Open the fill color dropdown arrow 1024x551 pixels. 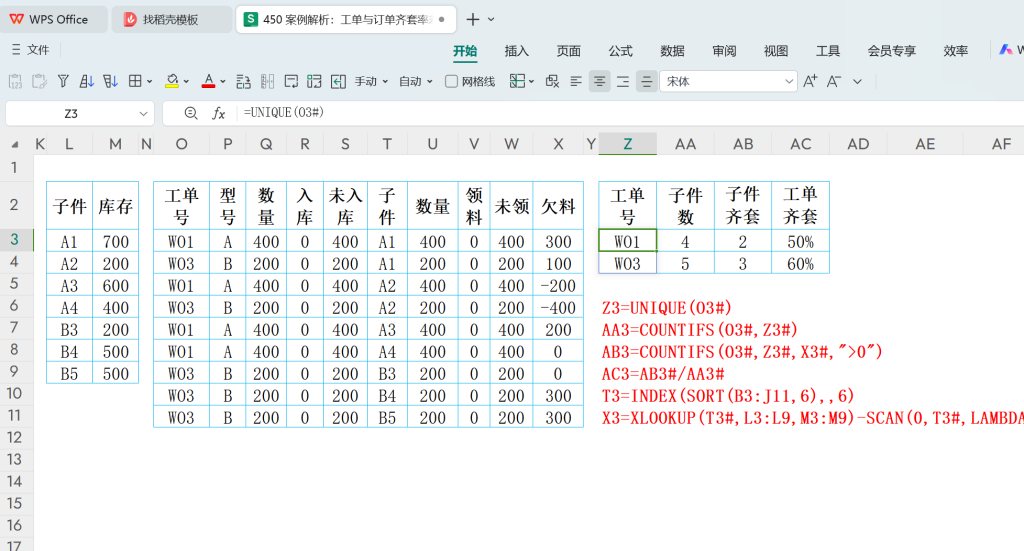pos(186,82)
